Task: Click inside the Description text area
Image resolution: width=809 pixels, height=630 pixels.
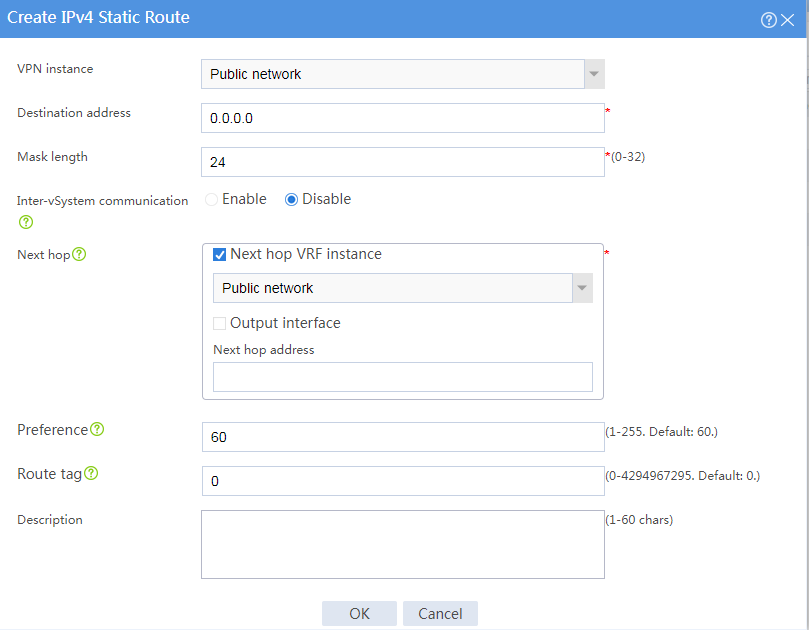Action: click(x=403, y=544)
